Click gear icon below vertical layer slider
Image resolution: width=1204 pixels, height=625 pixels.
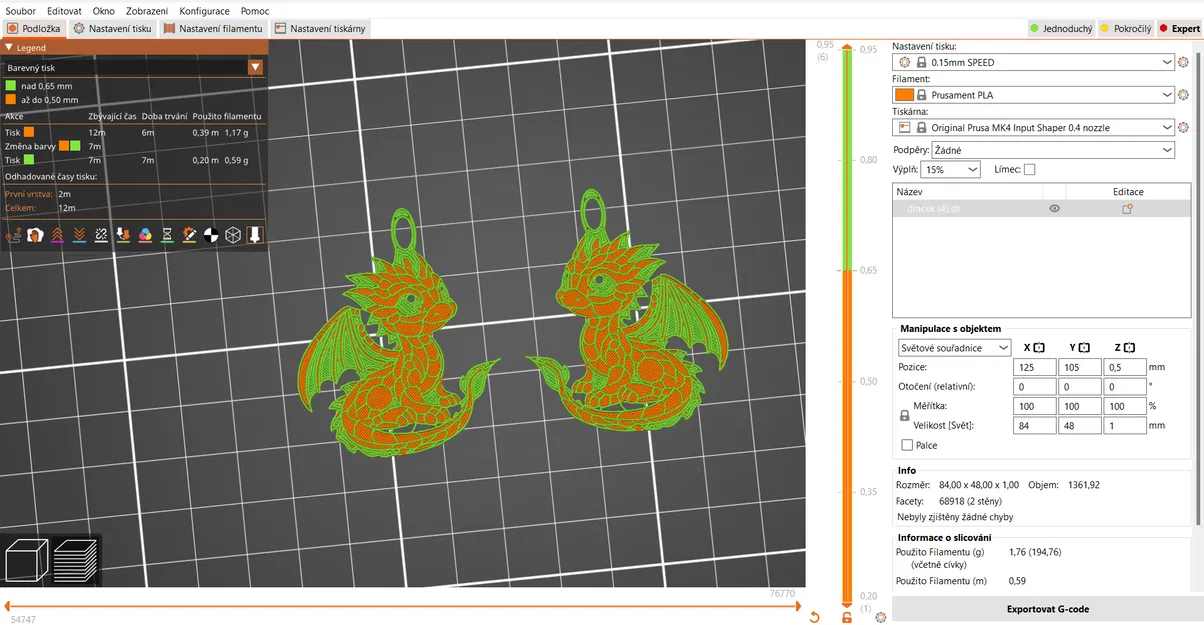tap(880, 617)
